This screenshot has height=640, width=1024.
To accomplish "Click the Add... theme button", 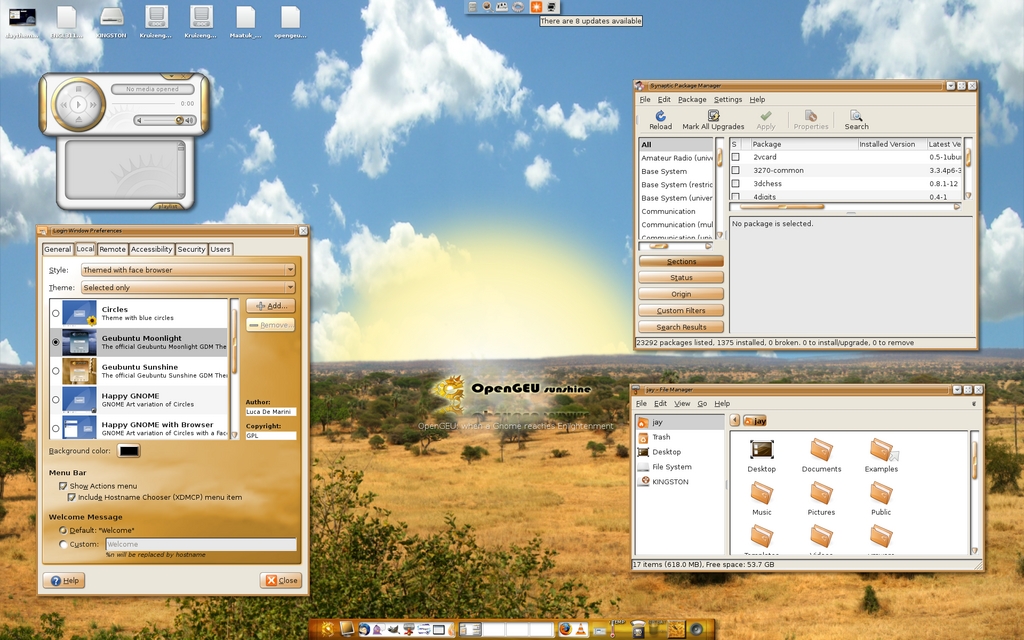I will coord(270,306).
